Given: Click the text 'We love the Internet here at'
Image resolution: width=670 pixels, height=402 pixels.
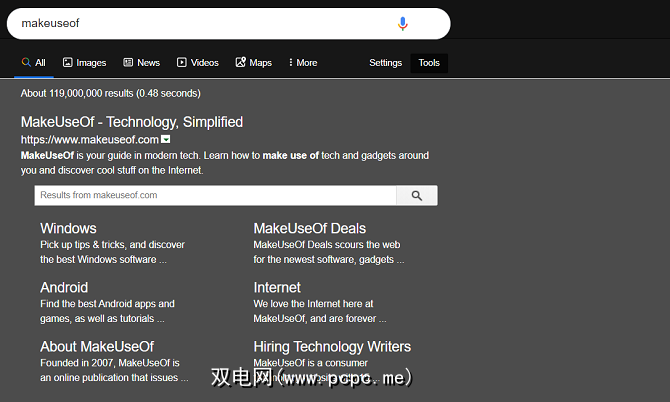Looking at the screenshot, I should [x=313, y=304].
